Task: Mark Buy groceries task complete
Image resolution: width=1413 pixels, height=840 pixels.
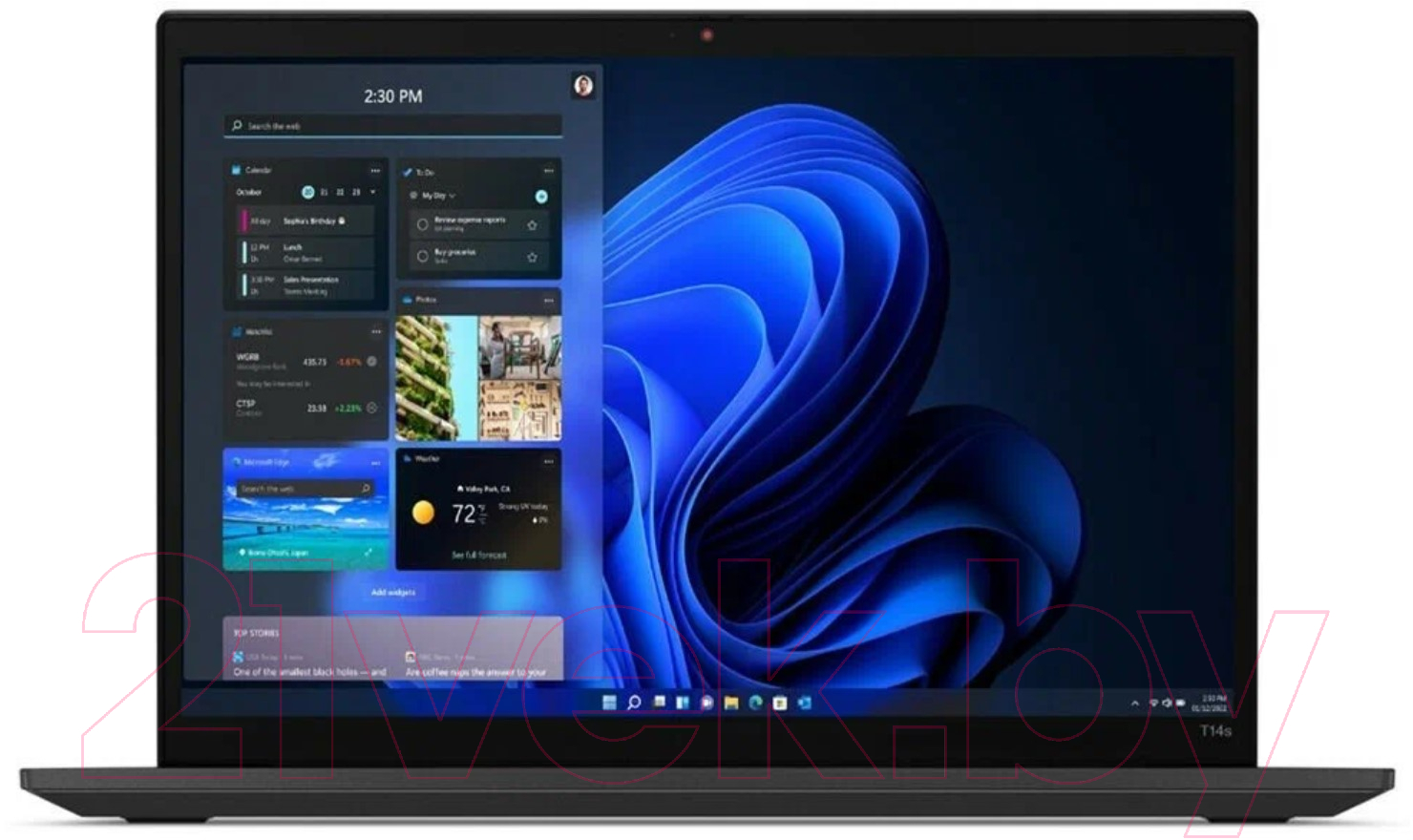Action: 422,256
